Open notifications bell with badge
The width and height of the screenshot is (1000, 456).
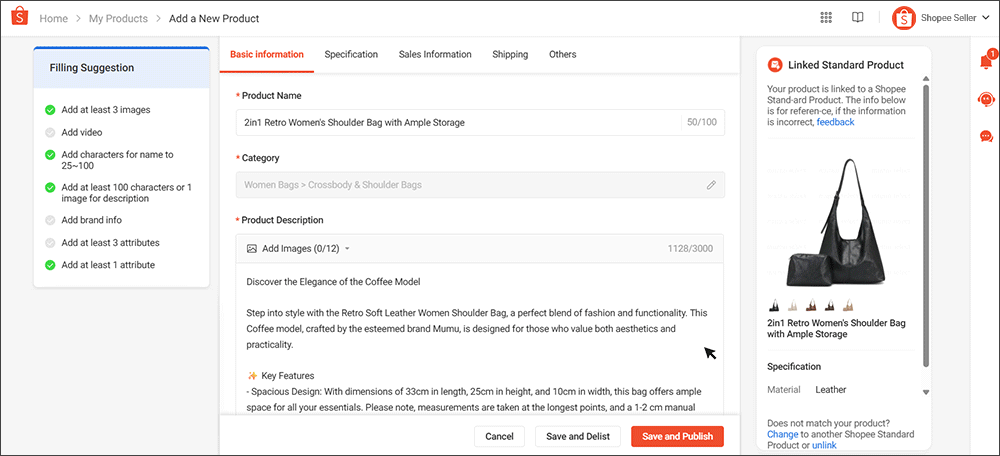tap(986, 62)
